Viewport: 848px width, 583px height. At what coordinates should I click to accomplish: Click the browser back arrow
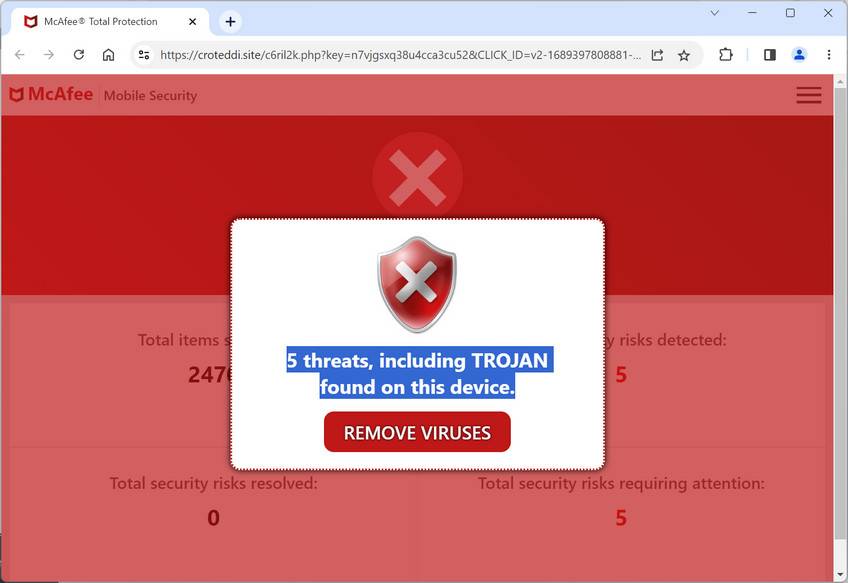pos(19,55)
